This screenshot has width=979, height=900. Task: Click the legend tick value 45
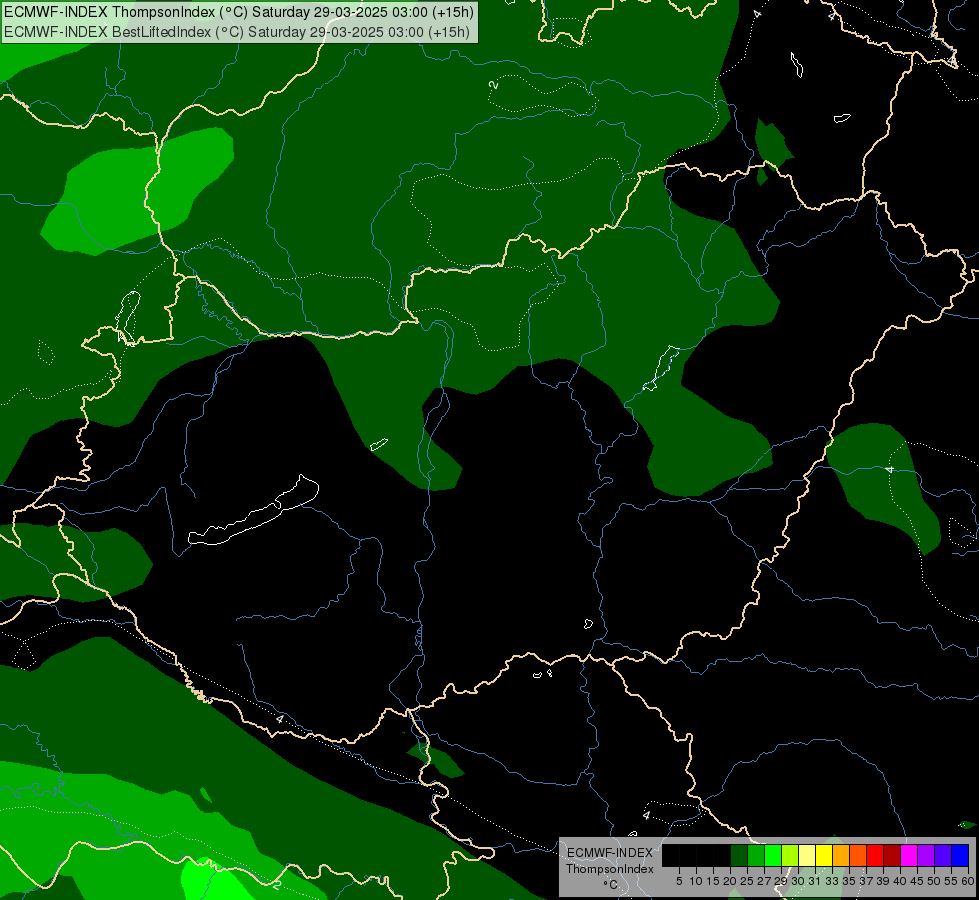click(x=918, y=881)
